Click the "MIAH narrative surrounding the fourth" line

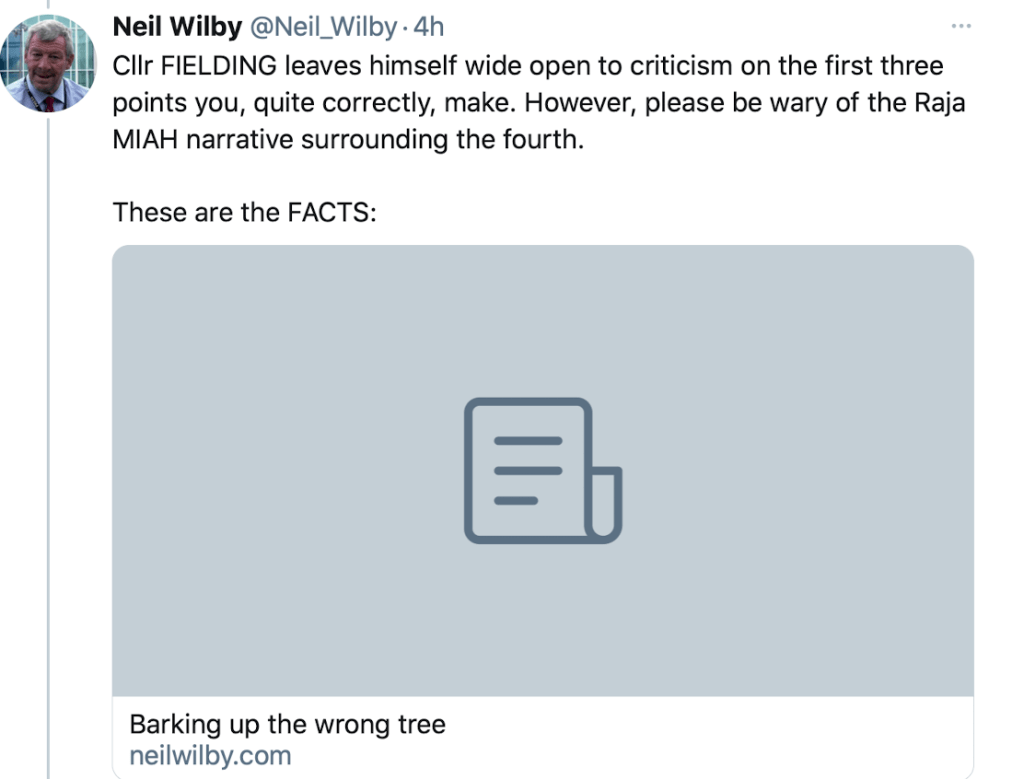[x=347, y=139]
